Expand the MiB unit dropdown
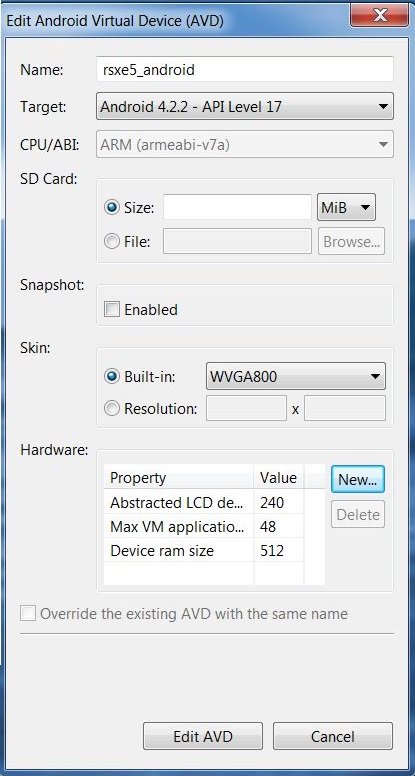Screen dimensions: 415x776 (x=346, y=207)
